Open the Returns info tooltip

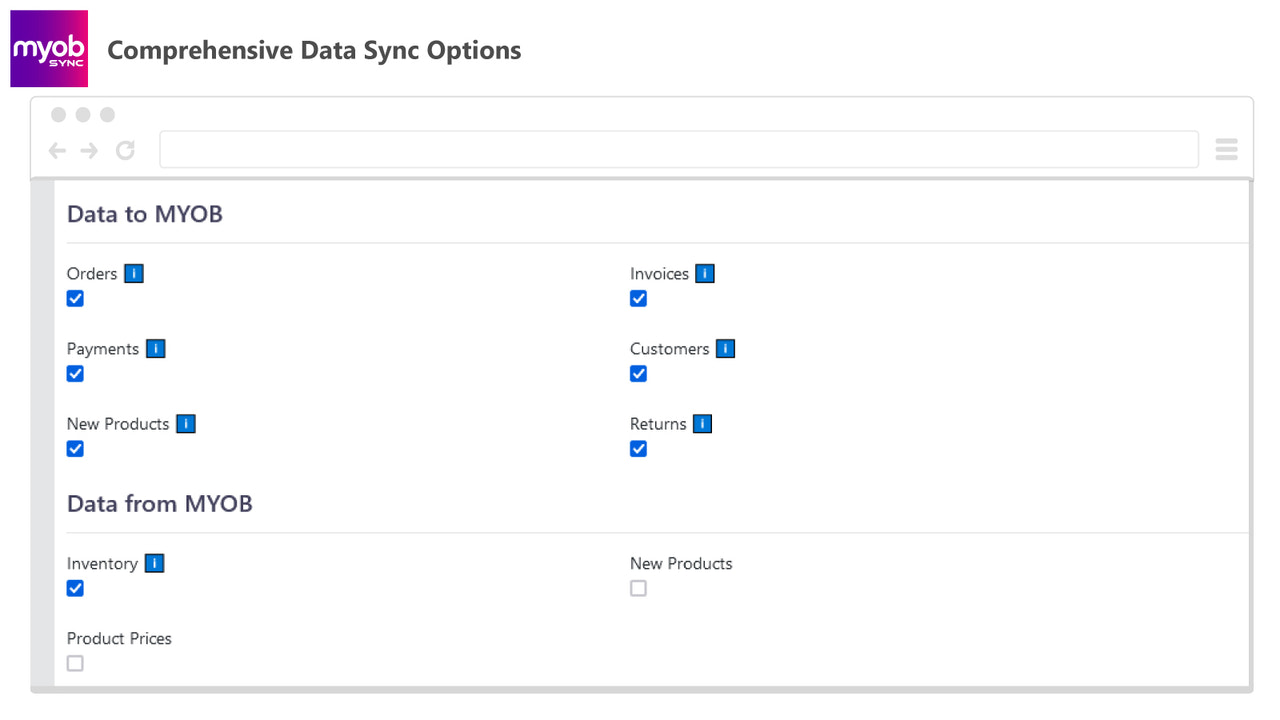pos(701,423)
